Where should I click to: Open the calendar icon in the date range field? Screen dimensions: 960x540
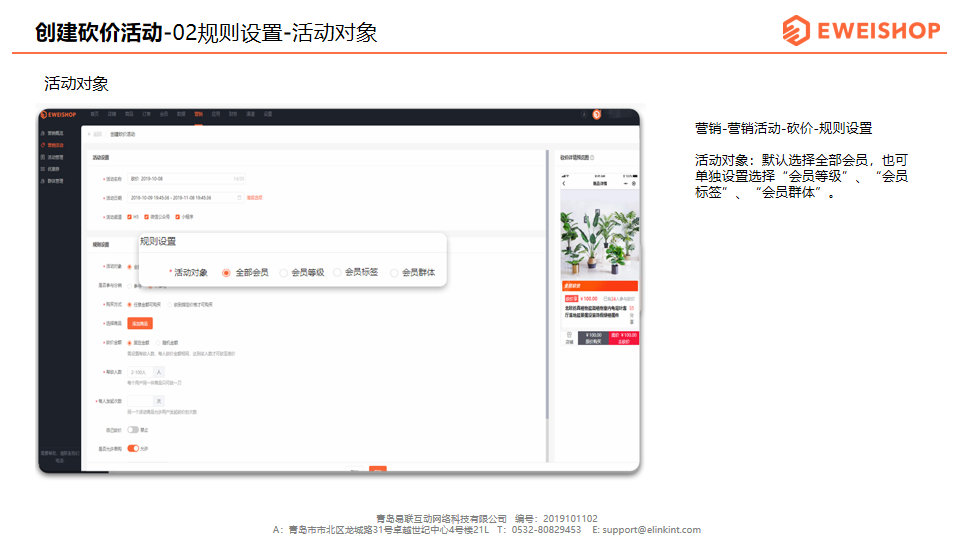pos(239,198)
